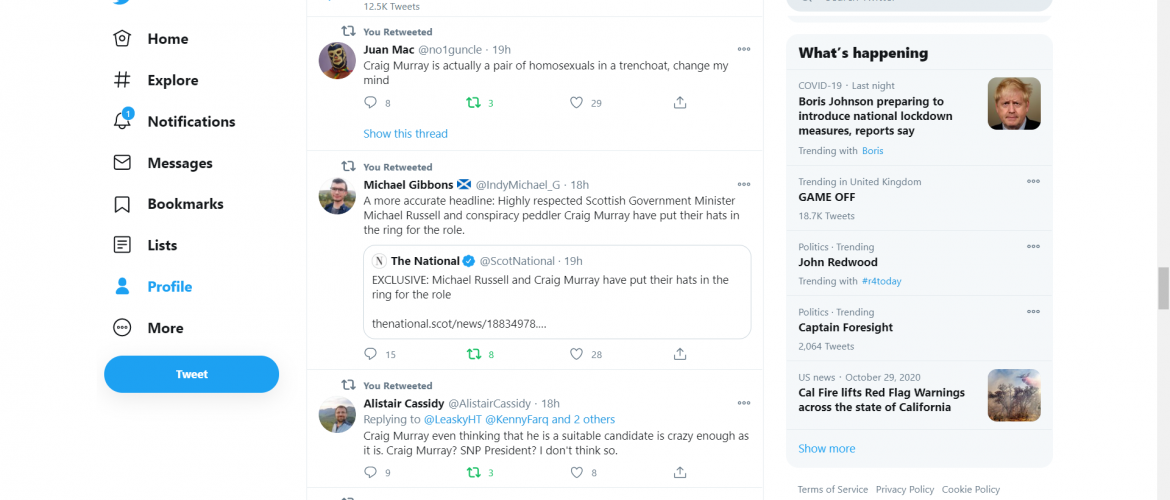Click the page vertical scrollbar thumb
This screenshot has height=500, width=1170.
tap(1163, 288)
